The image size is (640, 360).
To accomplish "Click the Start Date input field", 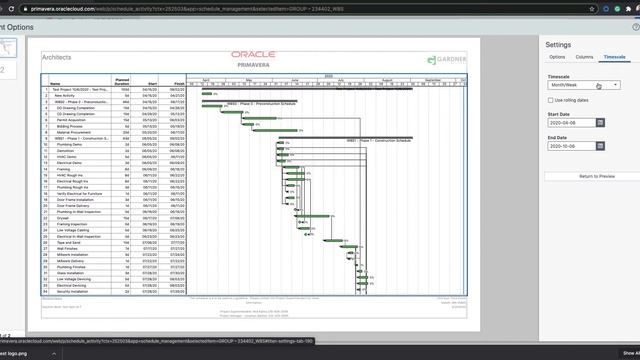I will 571,122.
